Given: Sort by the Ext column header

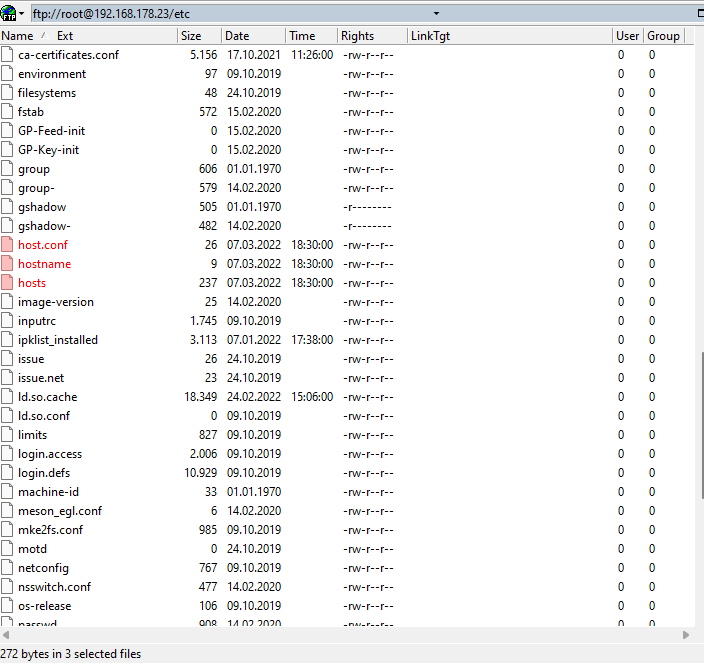Looking at the screenshot, I should pos(65,36).
